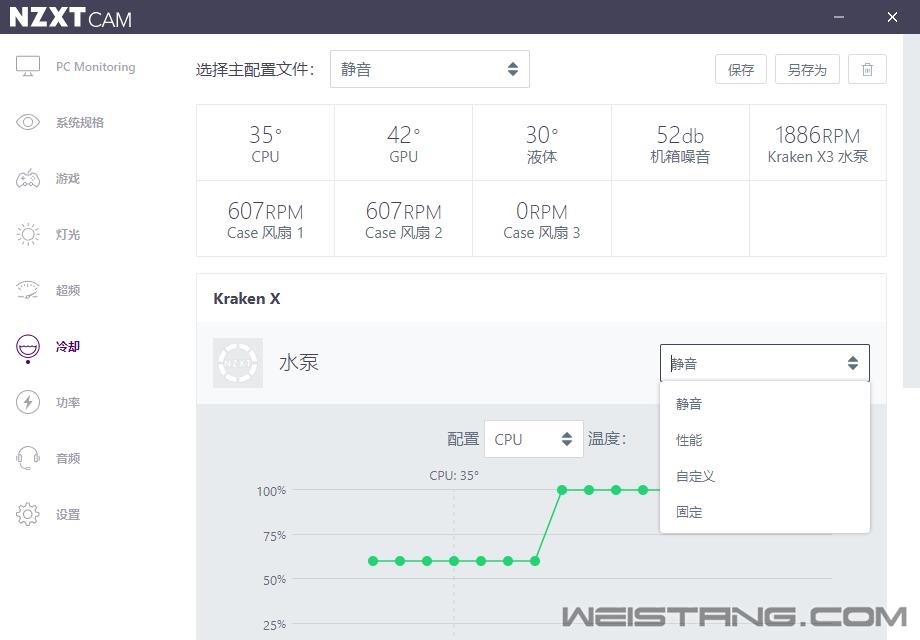This screenshot has height=640, width=920.
Task: Open 灯光 via the sun icon
Action: click(x=28, y=234)
